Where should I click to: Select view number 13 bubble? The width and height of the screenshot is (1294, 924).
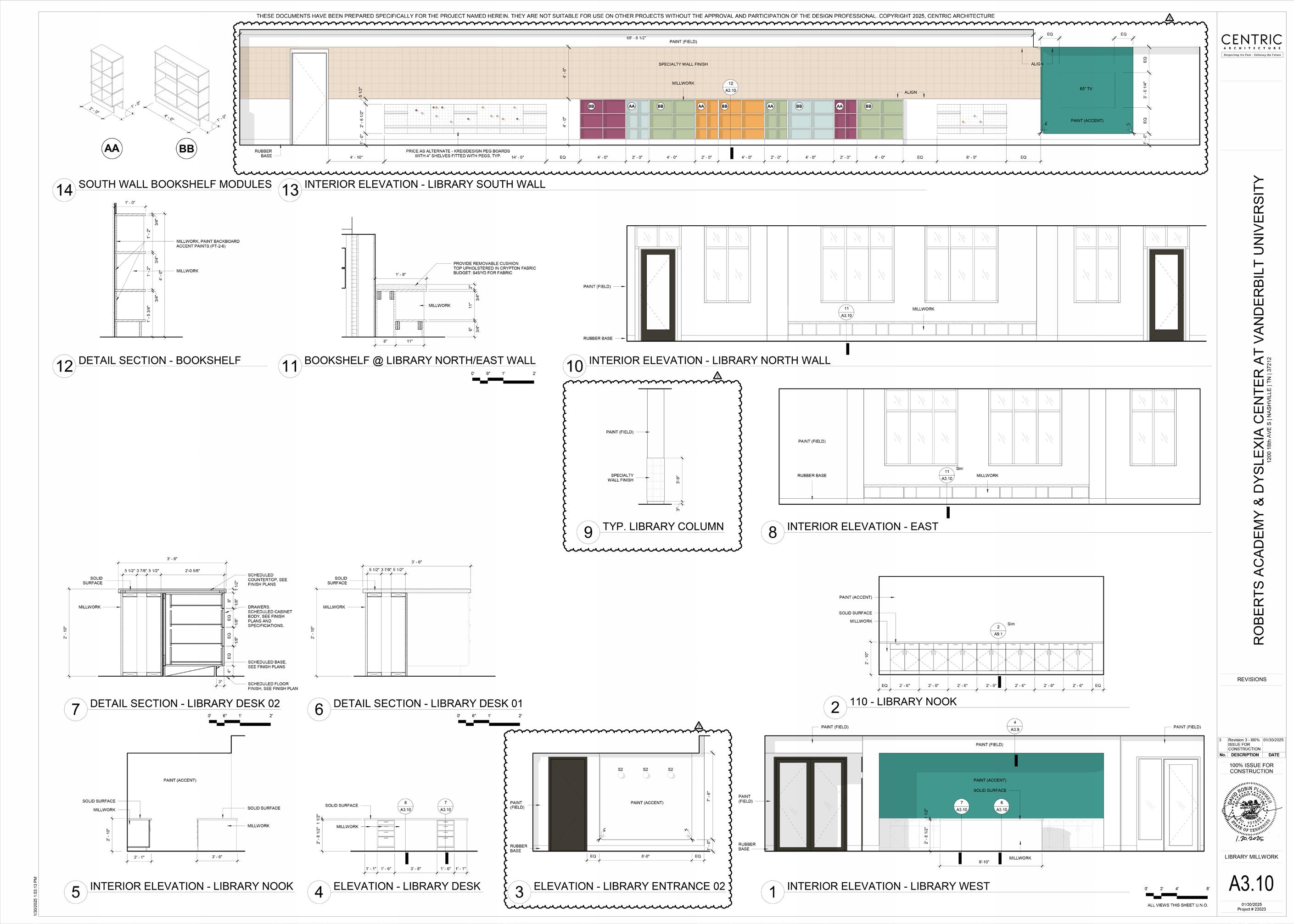pos(291,189)
